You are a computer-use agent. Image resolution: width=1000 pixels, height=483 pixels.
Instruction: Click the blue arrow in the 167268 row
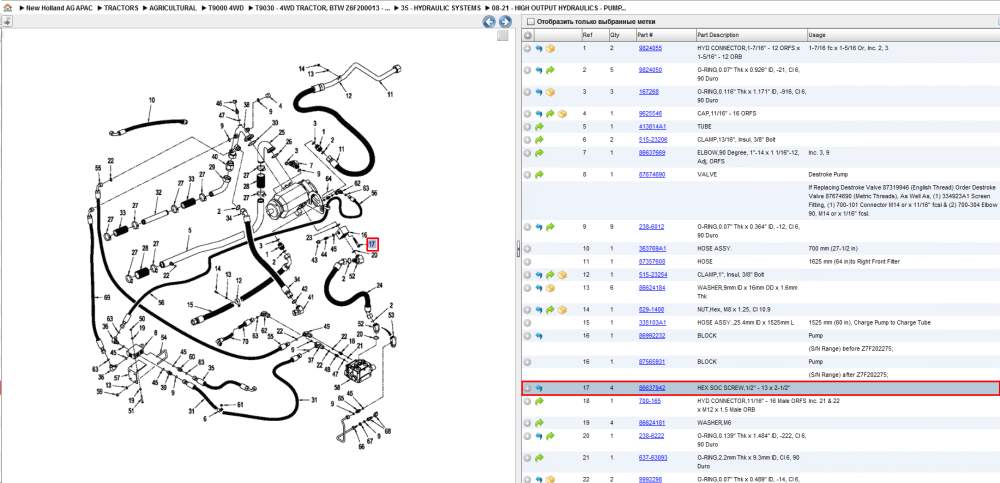(x=539, y=92)
